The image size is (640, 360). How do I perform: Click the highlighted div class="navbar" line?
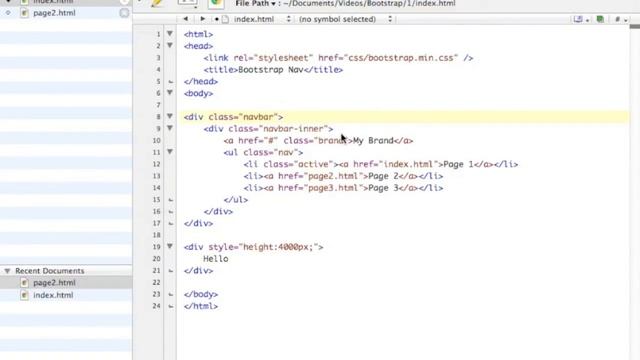[404, 117]
